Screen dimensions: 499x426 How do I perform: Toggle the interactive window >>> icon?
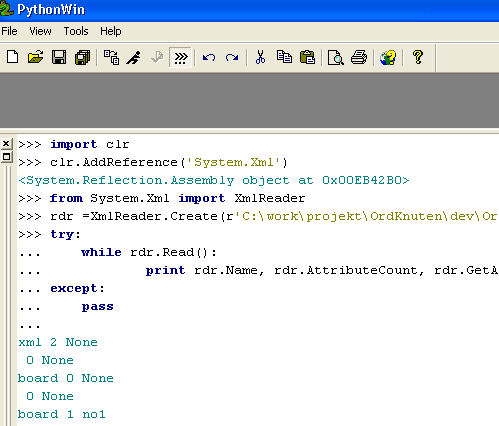coord(181,57)
